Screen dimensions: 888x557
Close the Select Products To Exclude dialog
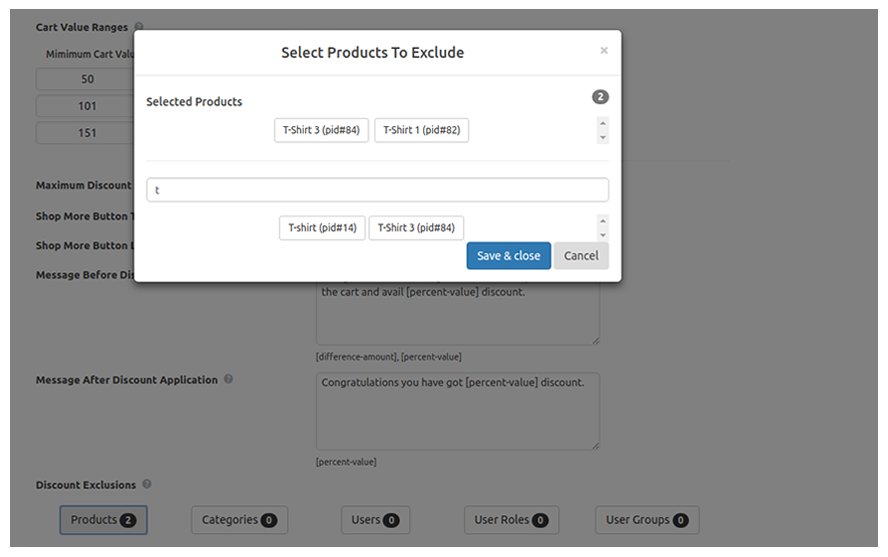tap(604, 51)
